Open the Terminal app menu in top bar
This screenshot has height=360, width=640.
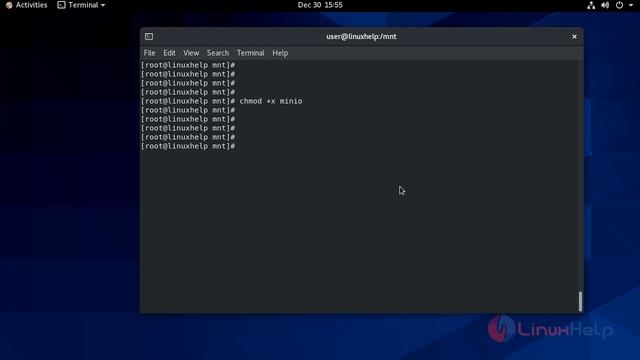pyautogui.click(x=81, y=5)
